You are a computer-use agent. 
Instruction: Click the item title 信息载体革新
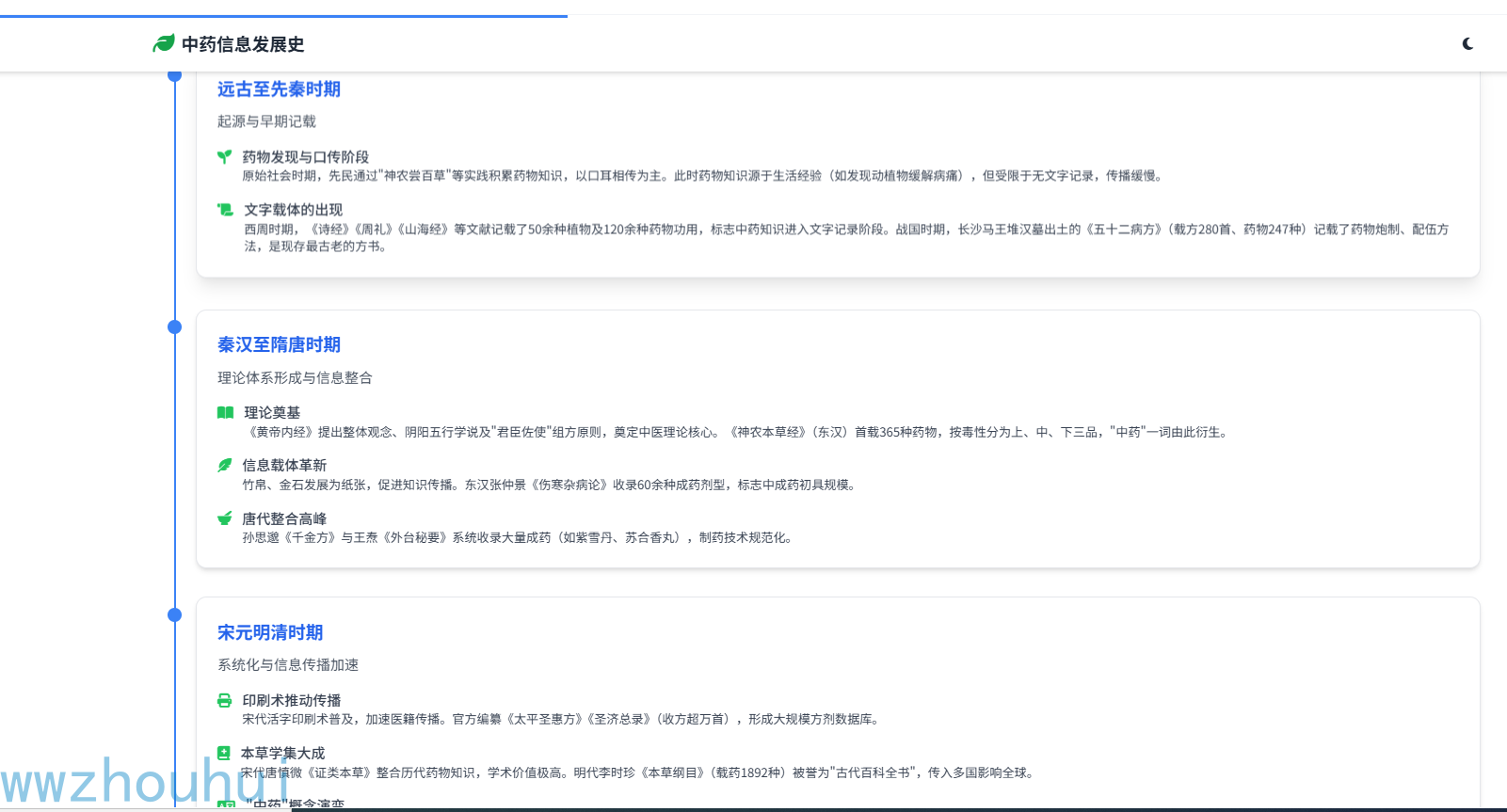coord(284,465)
